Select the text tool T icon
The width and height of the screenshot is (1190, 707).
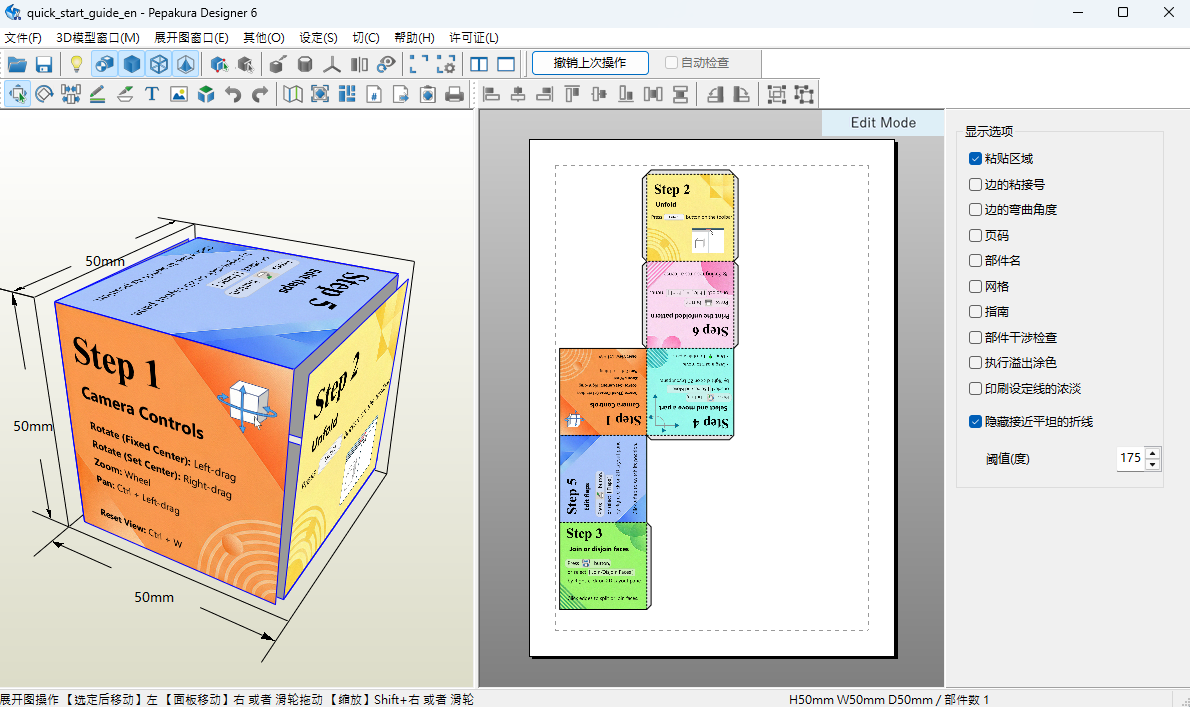coord(152,94)
